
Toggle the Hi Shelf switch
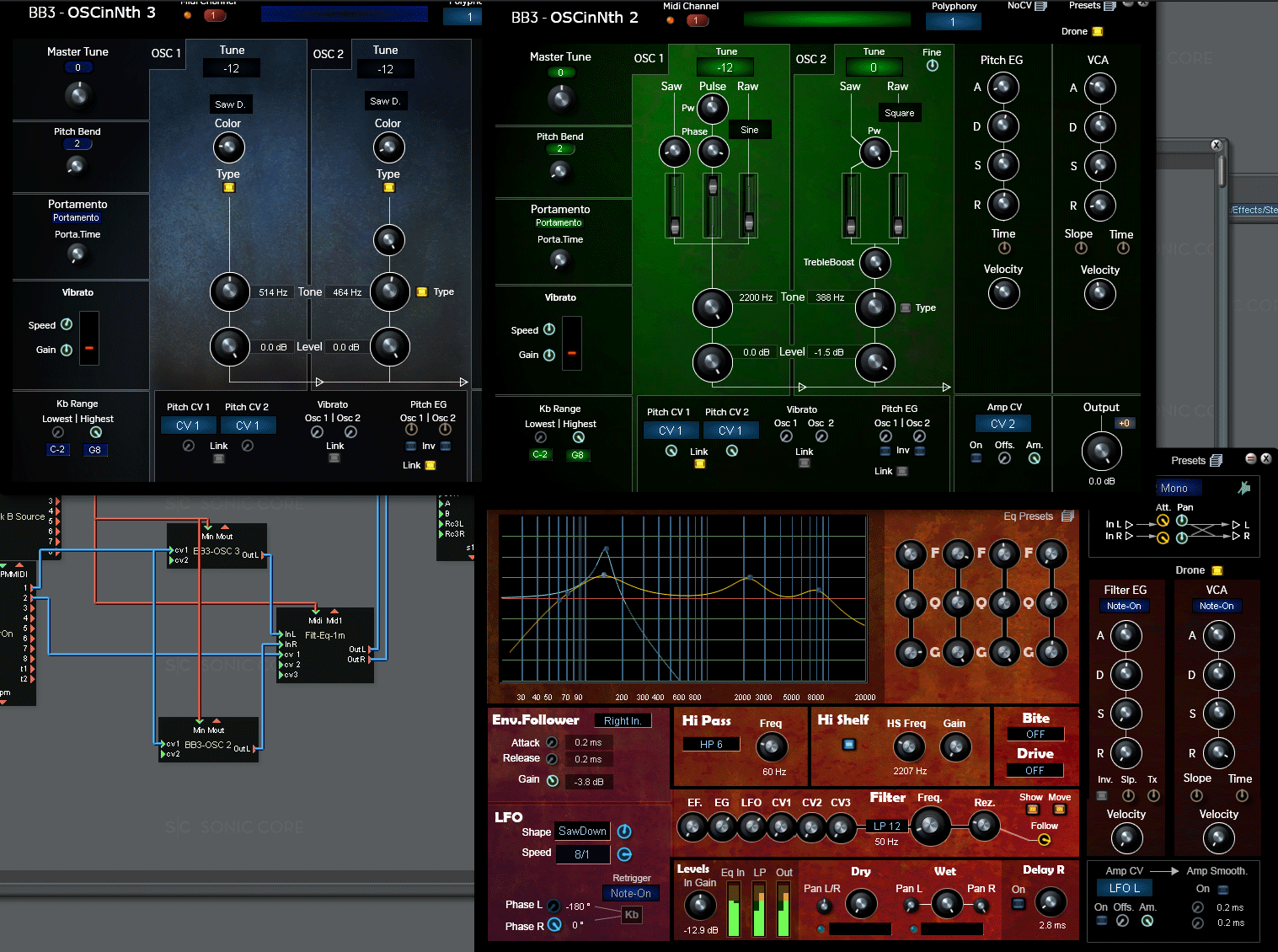click(849, 744)
